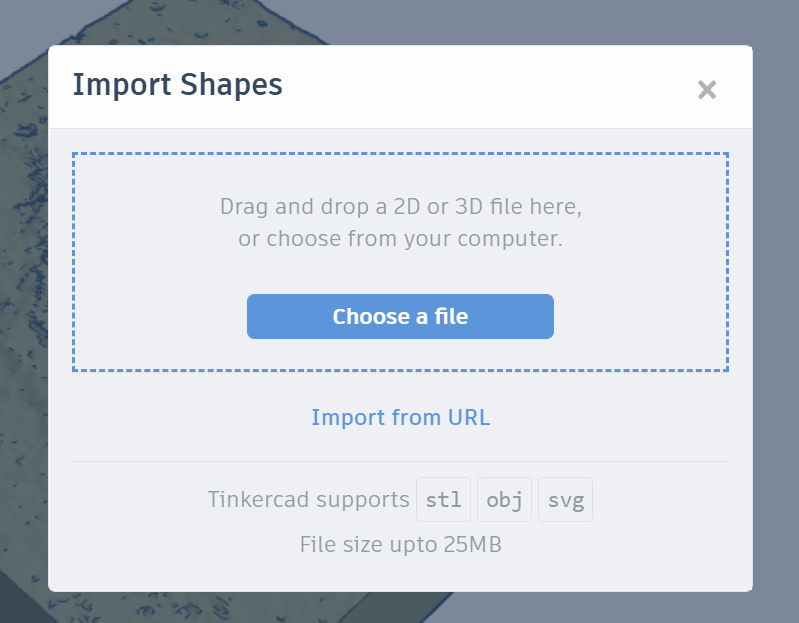This screenshot has height=623, width=799.
Task: Select the obj format tag
Action: [x=504, y=499]
